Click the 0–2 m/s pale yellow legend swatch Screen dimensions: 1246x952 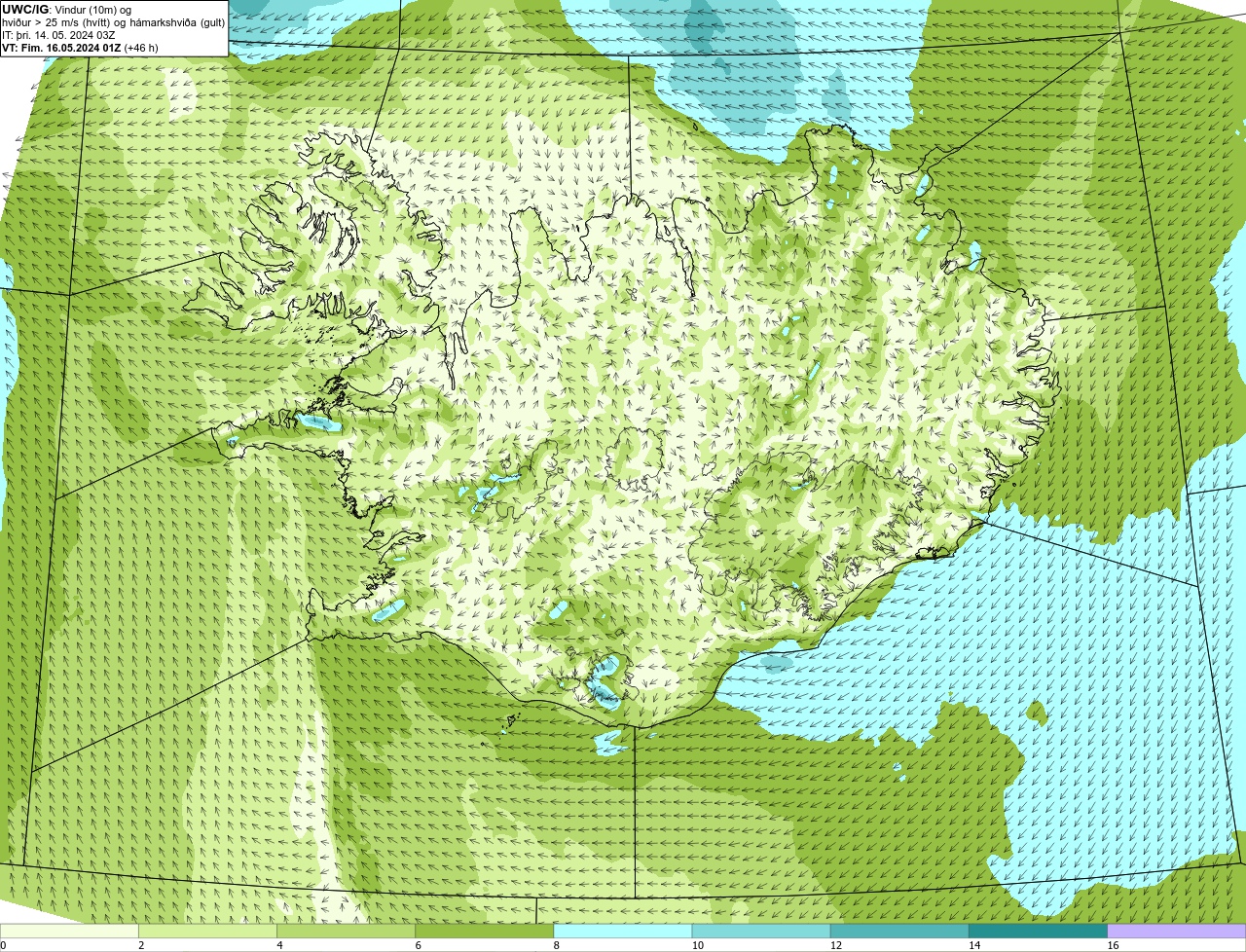click(70, 931)
